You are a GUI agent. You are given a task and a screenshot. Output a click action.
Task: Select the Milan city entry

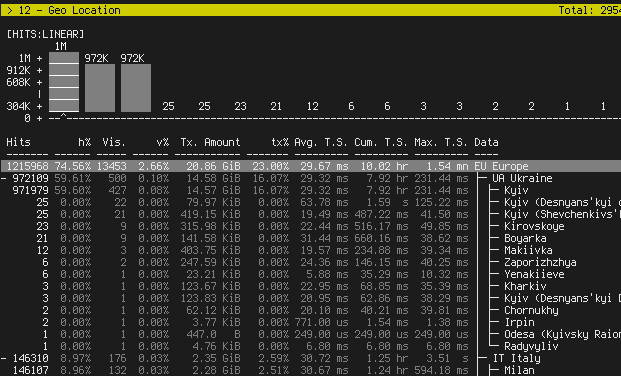pyautogui.click(x=519, y=370)
